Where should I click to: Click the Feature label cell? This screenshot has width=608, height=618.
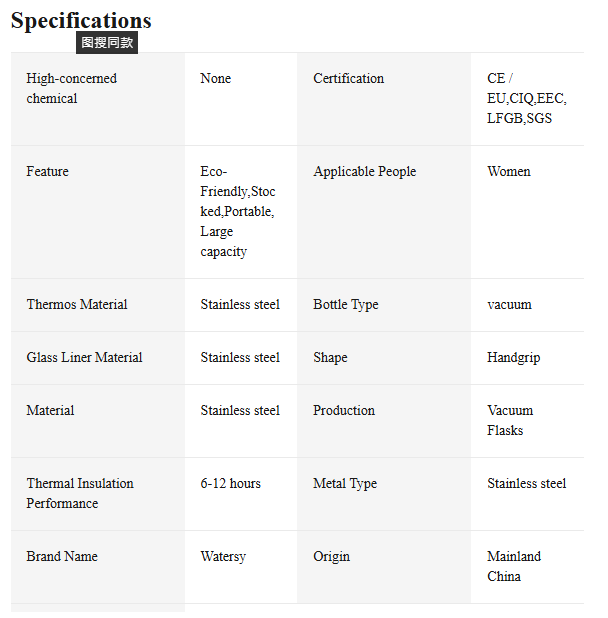click(x=48, y=172)
